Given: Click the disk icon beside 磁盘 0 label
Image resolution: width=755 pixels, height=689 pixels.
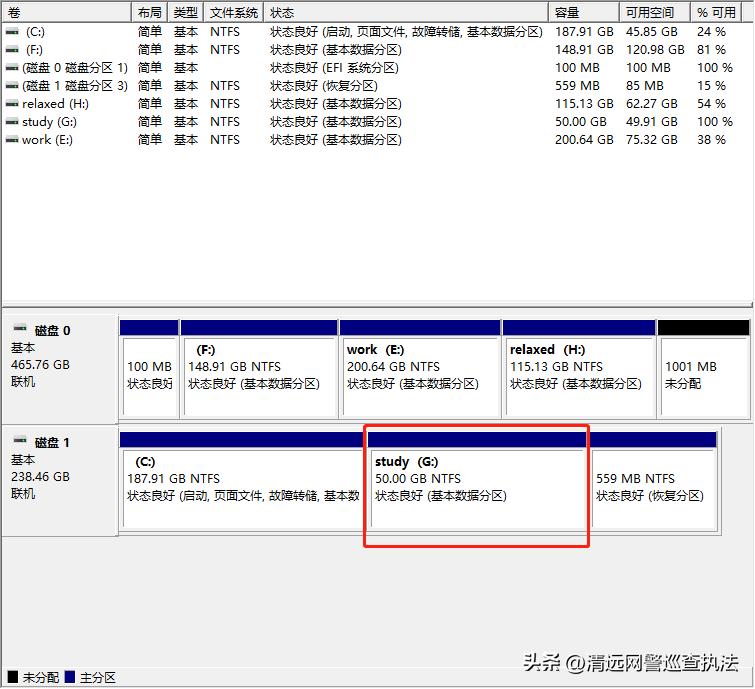Looking at the screenshot, I should click(20, 328).
